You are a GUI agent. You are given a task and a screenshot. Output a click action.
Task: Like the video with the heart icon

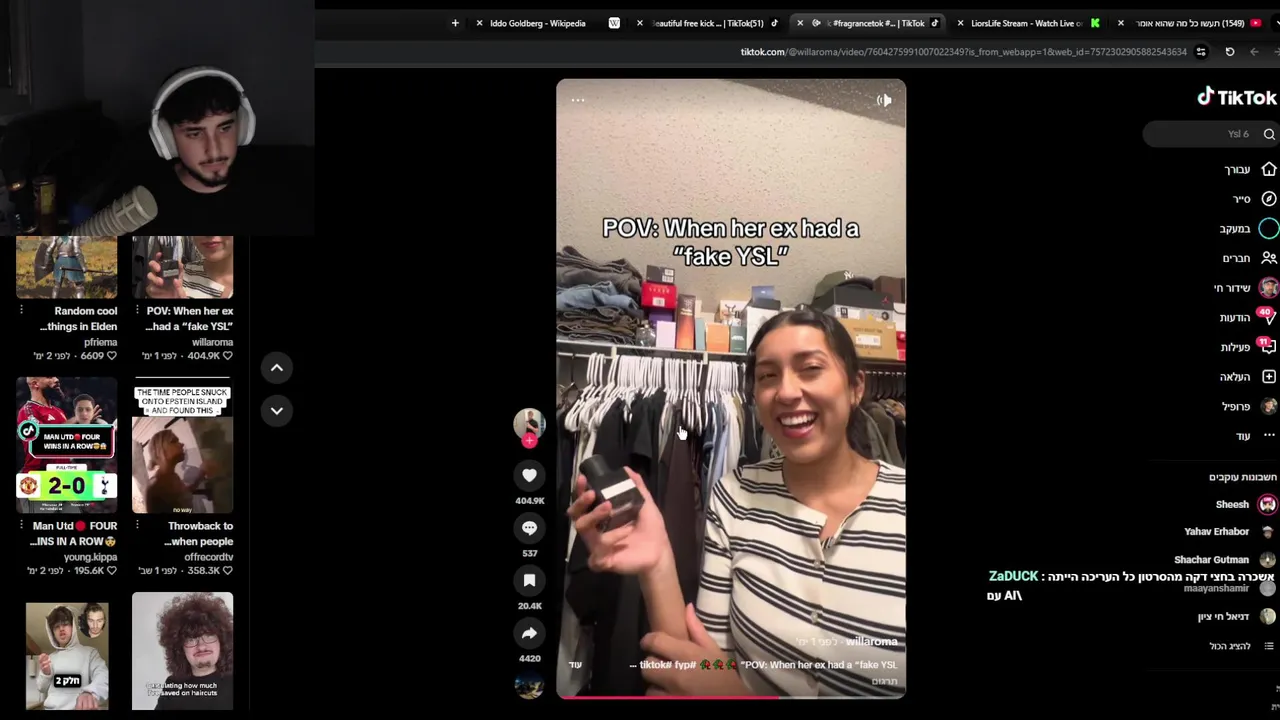529,476
